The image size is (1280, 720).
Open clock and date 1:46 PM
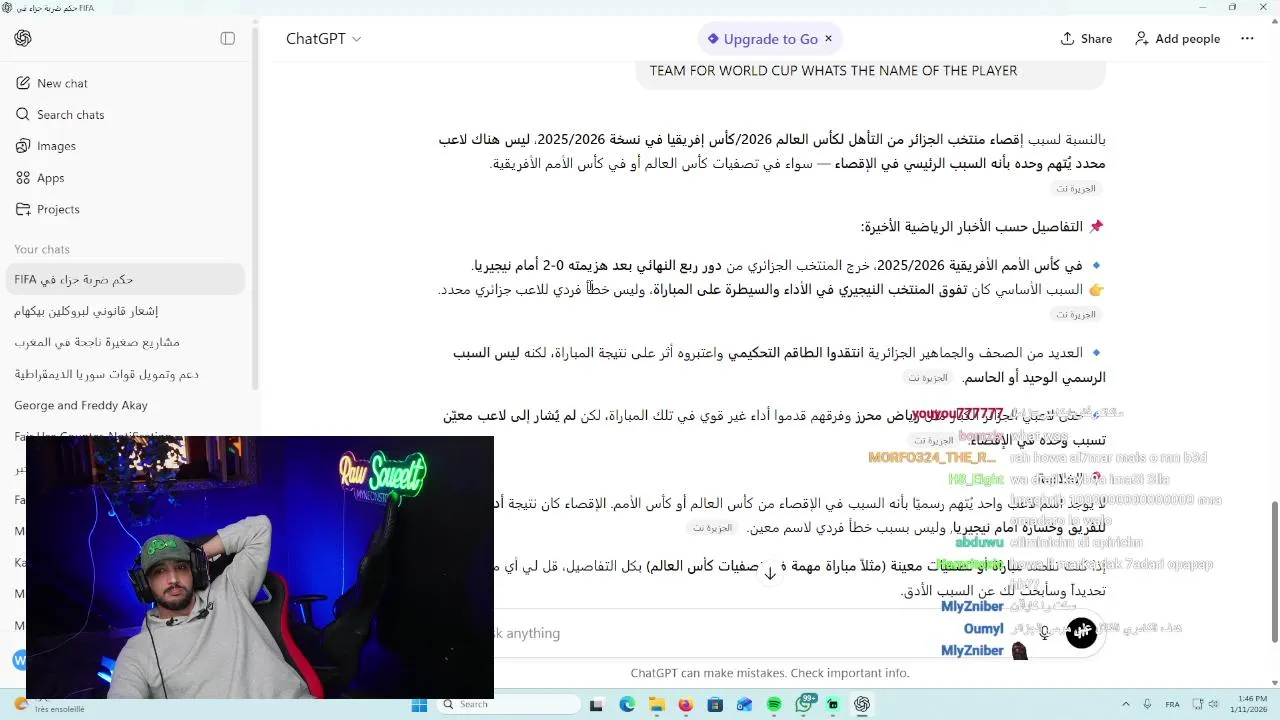click(1251, 705)
